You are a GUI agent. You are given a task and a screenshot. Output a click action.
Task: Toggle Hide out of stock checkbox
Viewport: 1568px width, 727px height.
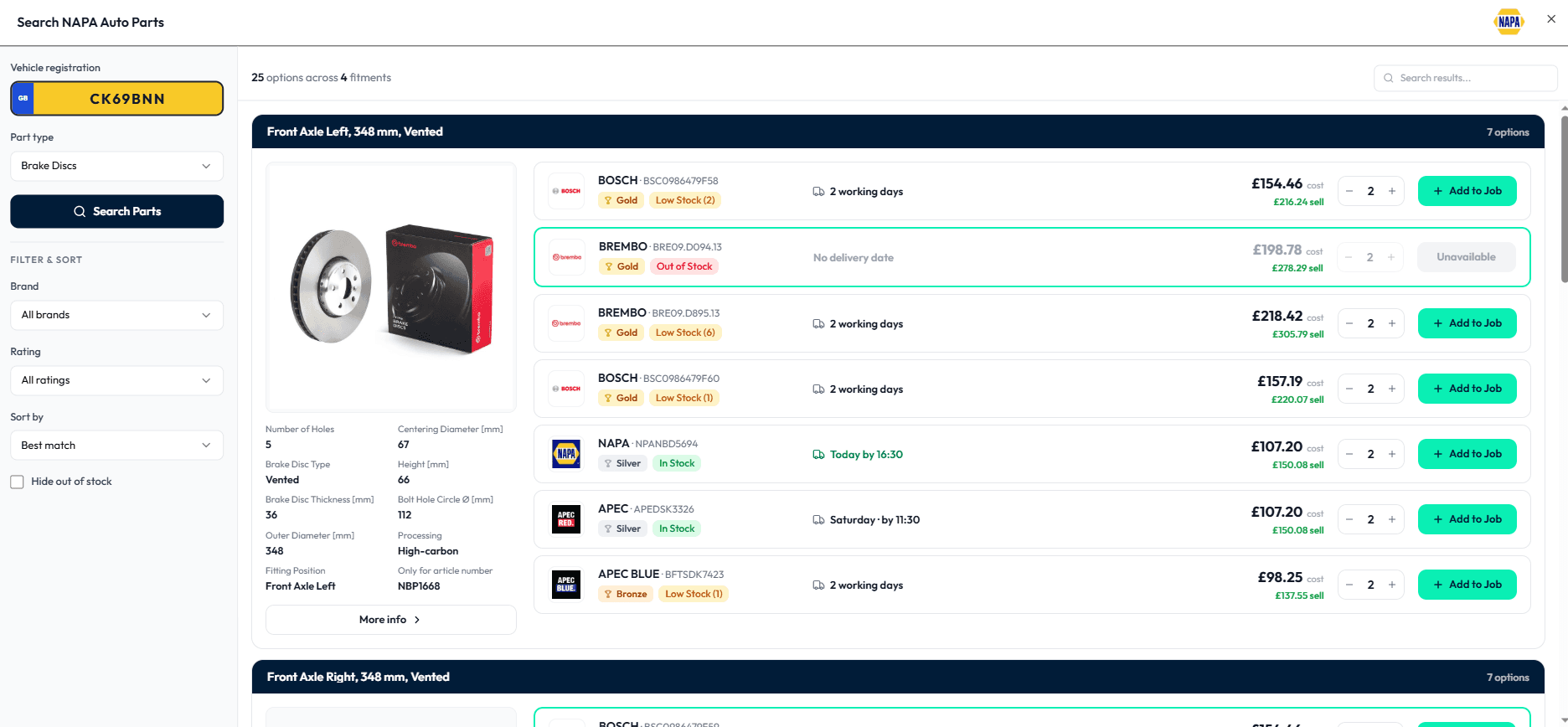click(x=17, y=482)
